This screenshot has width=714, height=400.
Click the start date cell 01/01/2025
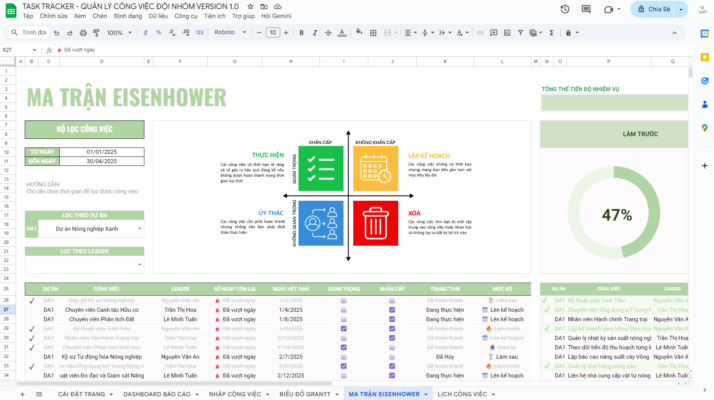point(102,151)
